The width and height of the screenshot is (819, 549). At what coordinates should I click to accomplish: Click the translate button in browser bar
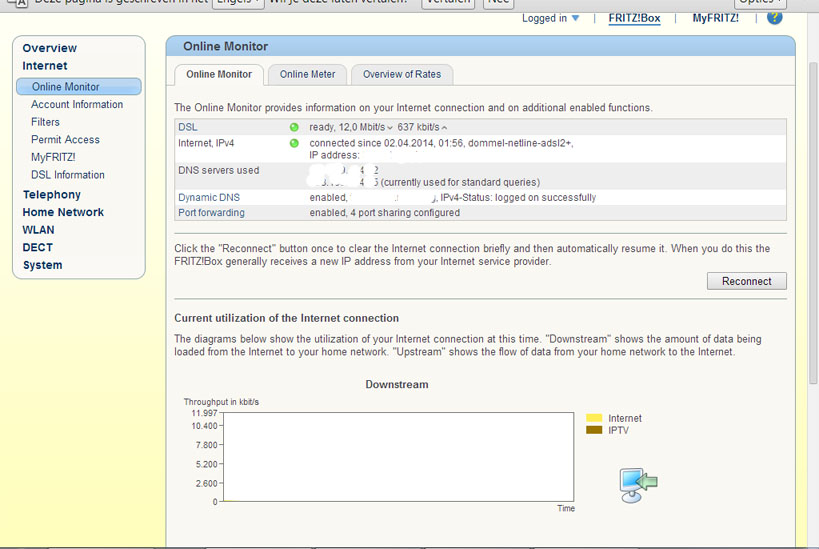[x=448, y=3]
